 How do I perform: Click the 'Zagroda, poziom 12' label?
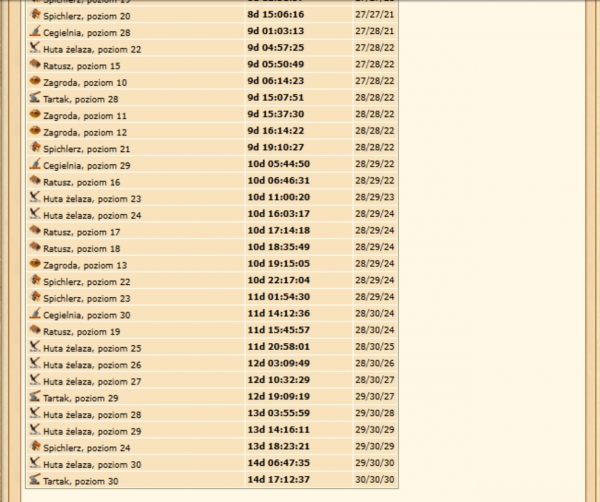pos(85,132)
